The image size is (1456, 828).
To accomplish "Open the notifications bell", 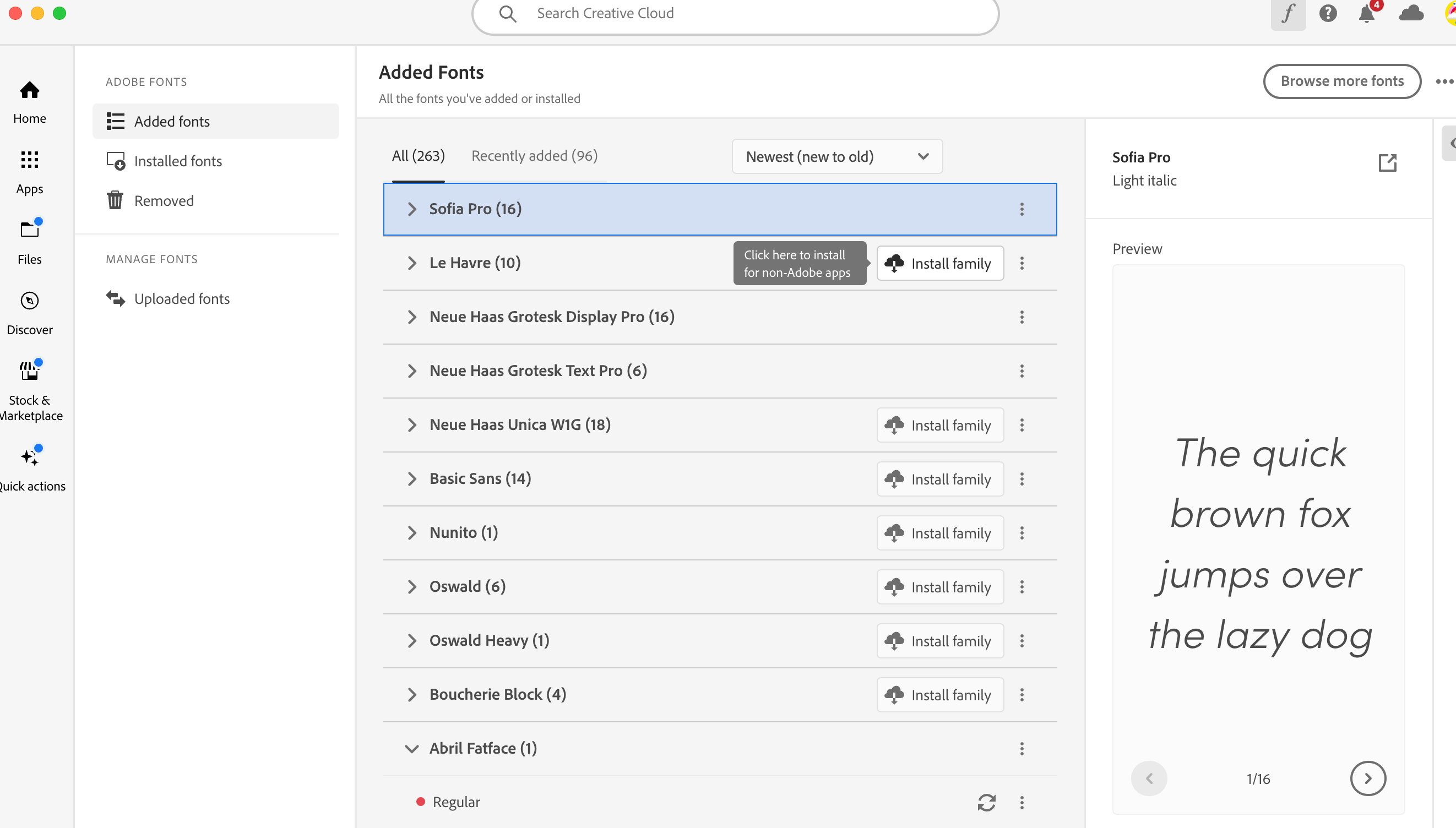I will [1367, 13].
